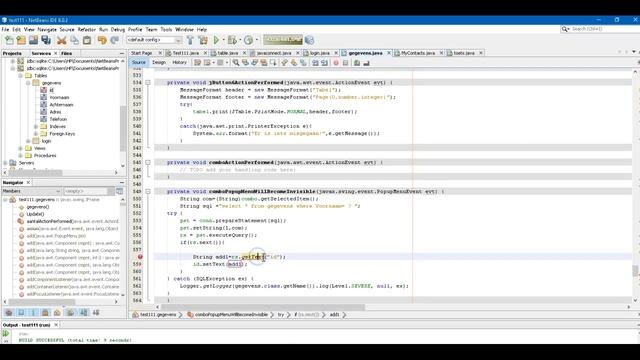Toggle Show Inherited Members in Navigator
The width and height of the screenshot is (640, 360).
pyautogui.click(x=9, y=313)
